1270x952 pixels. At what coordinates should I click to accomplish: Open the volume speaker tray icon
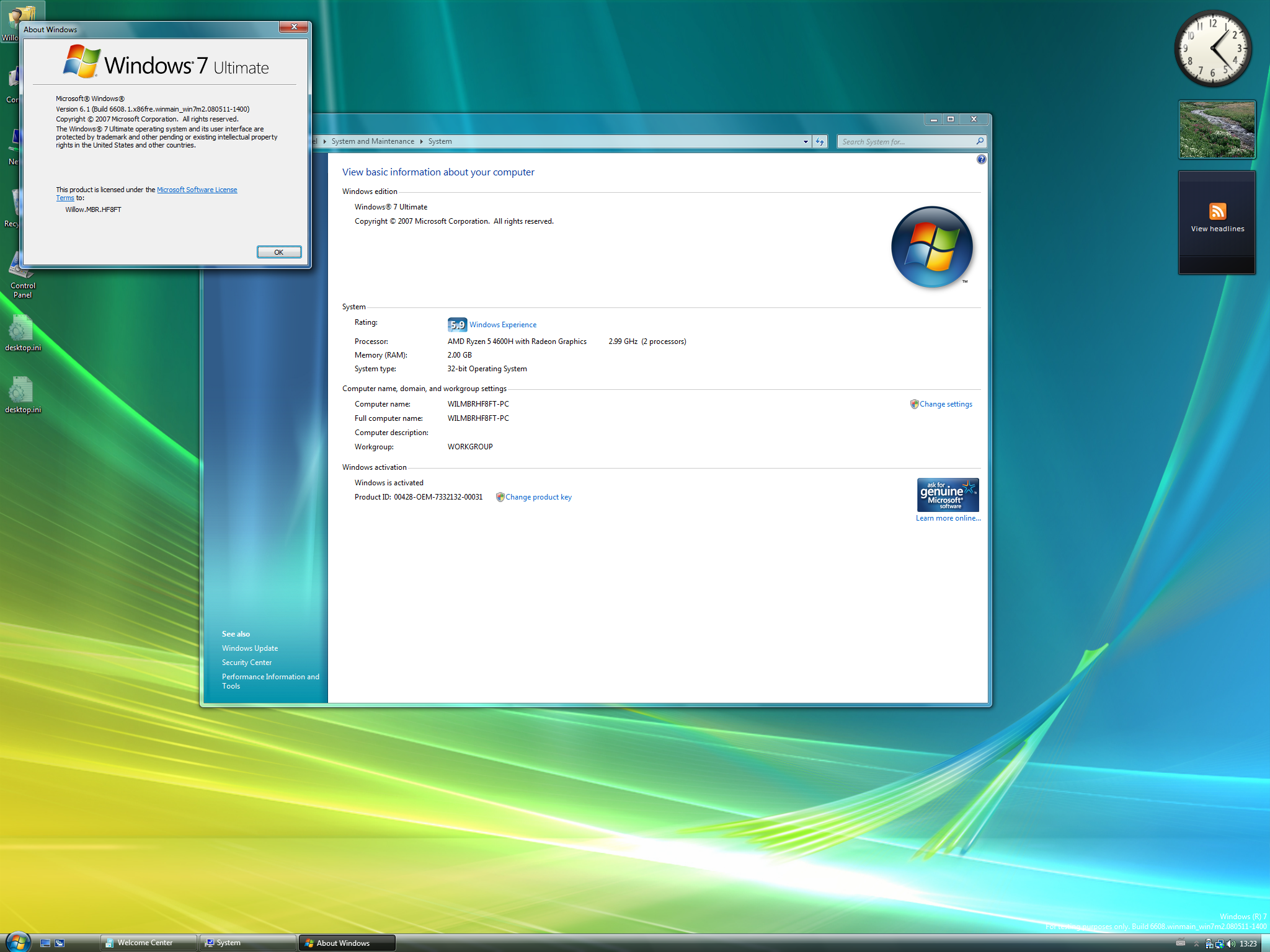pyautogui.click(x=1231, y=943)
